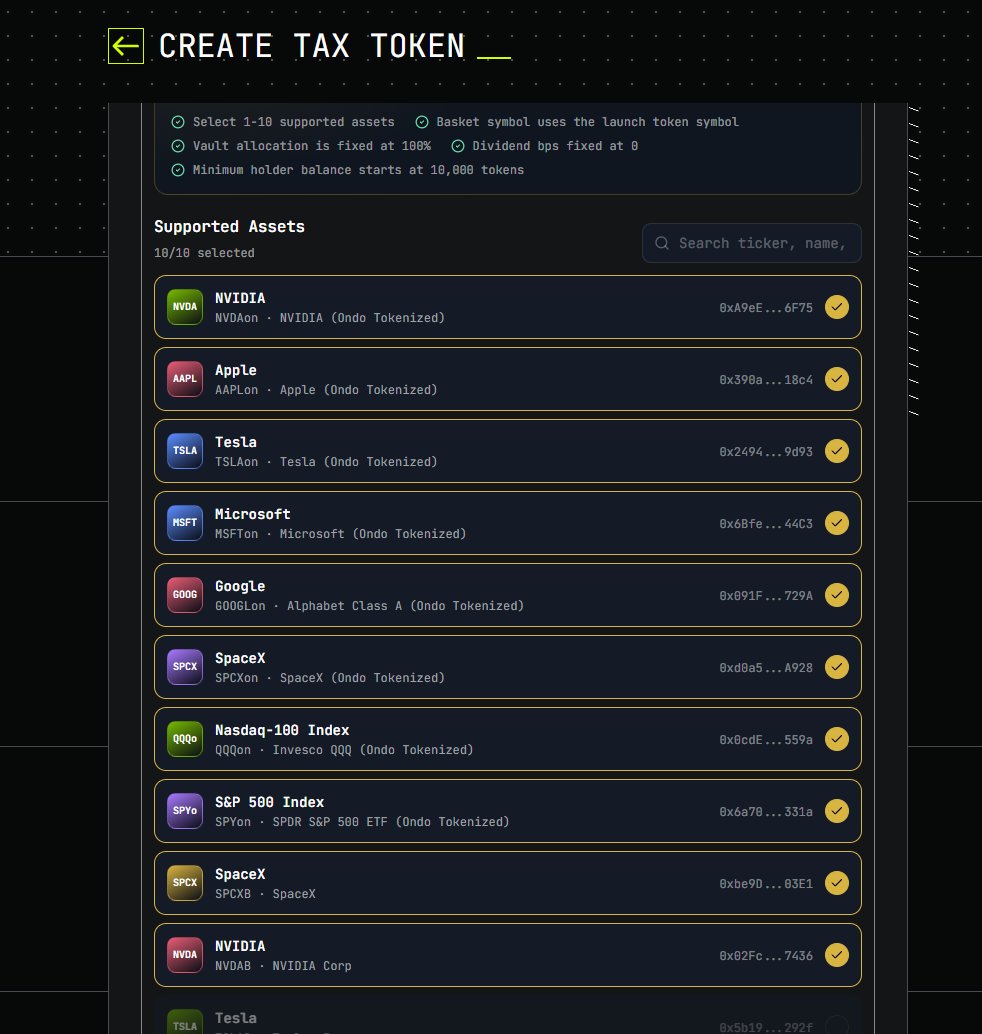Click the search magnifier icon

click(x=661, y=243)
